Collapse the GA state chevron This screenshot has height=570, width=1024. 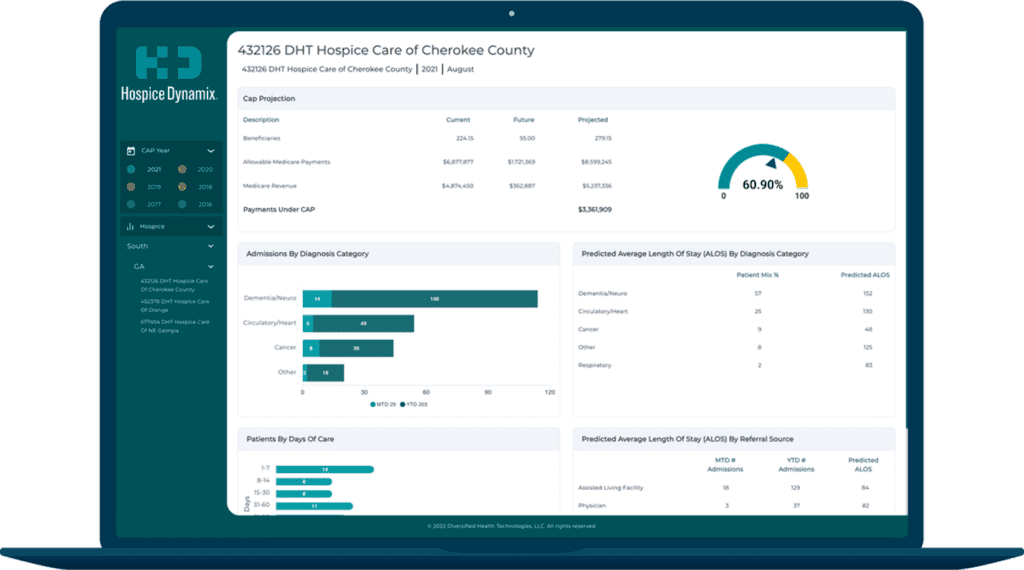pyautogui.click(x=211, y=267)
